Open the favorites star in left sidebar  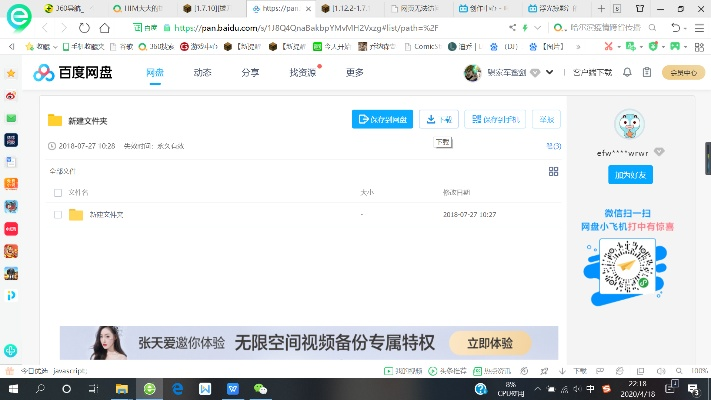coord(11,73)
